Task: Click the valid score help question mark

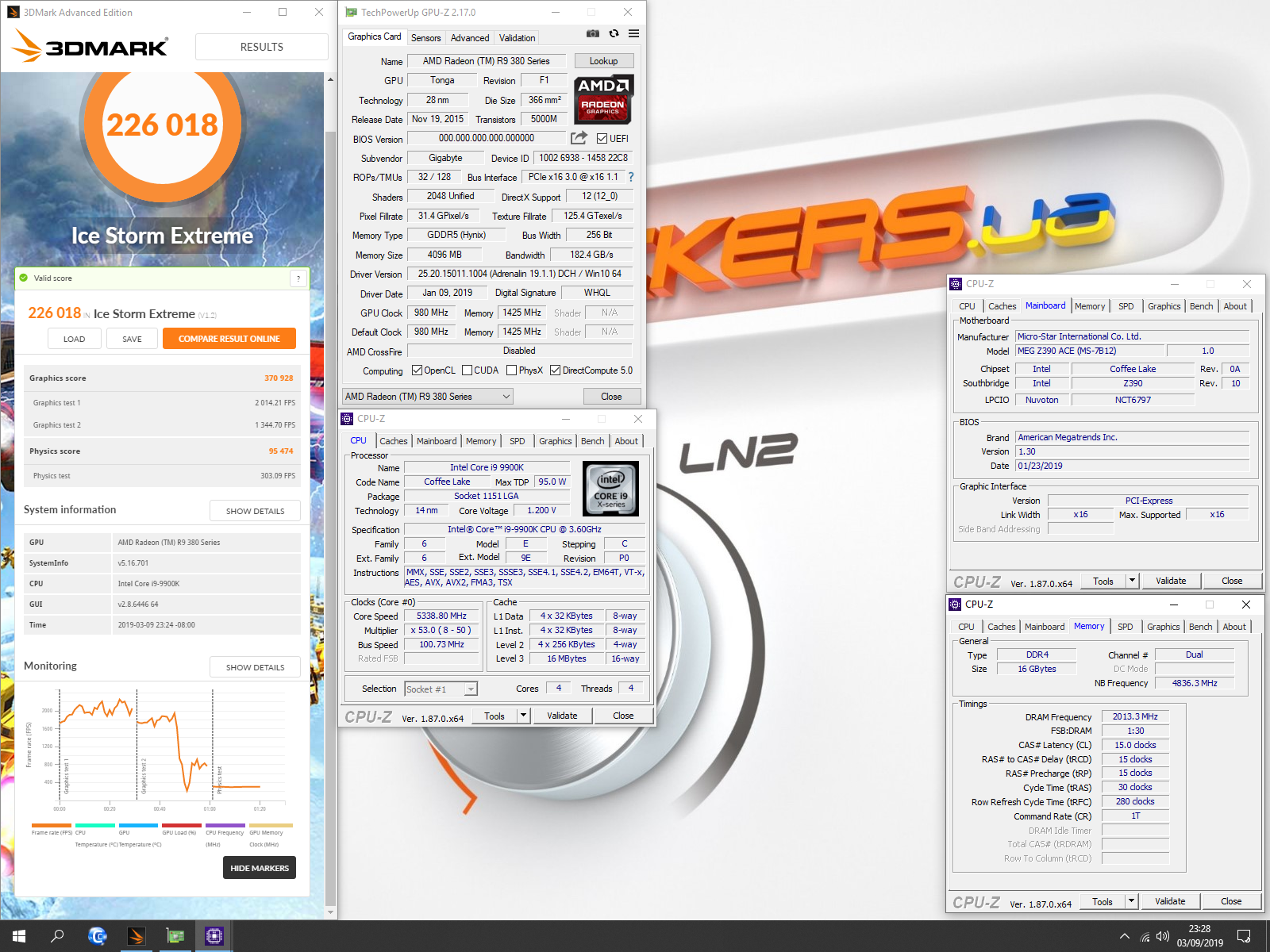Action: click(298, 278)
